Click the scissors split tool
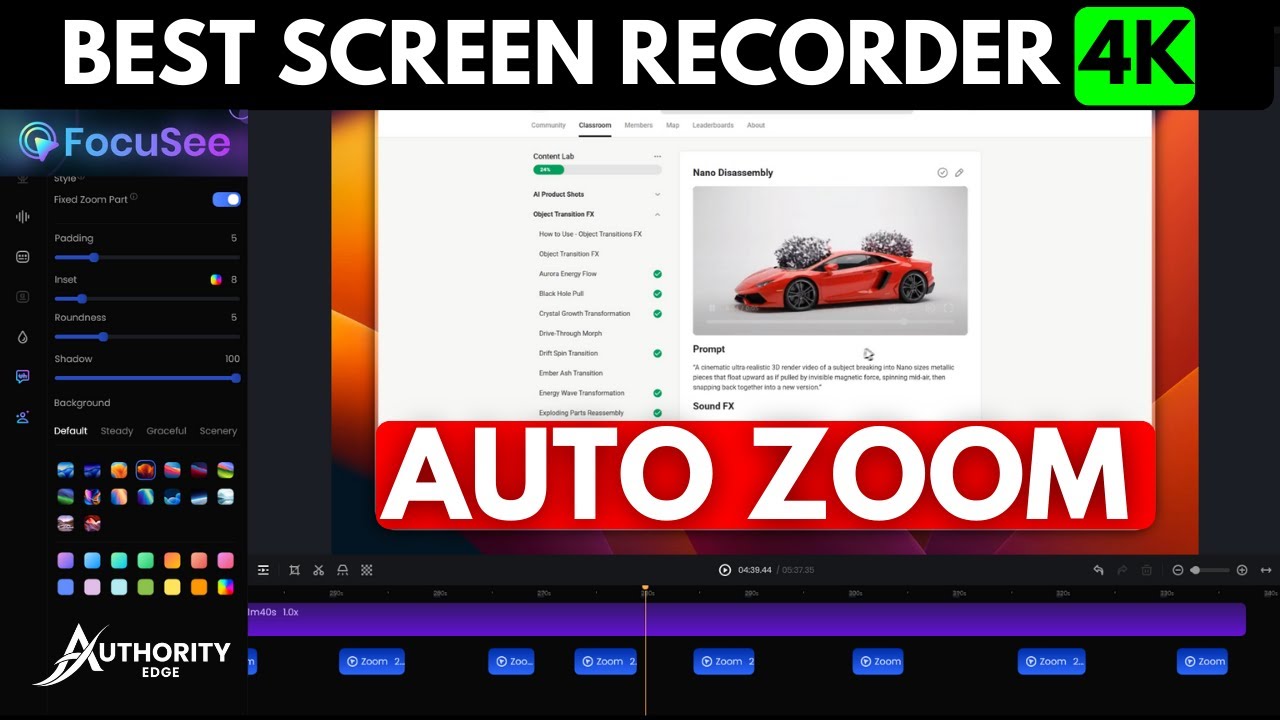The height and width of the screenshot is (720, 1280). coord(318,570)
